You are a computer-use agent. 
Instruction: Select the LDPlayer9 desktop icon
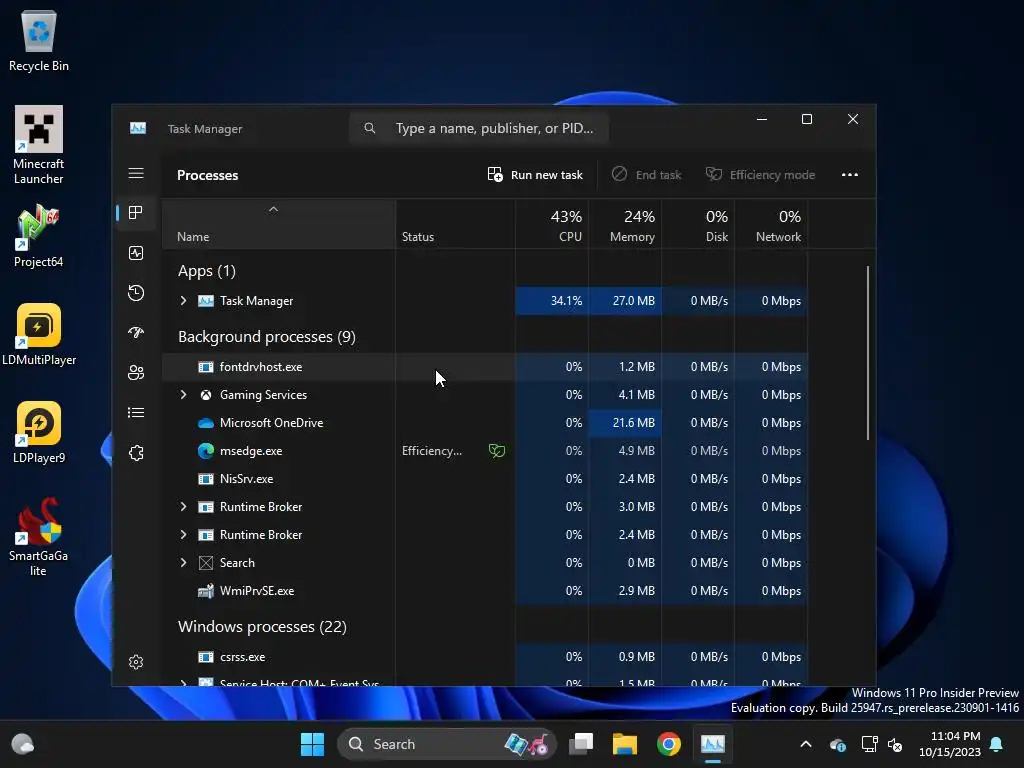click(x=39, y=432)
